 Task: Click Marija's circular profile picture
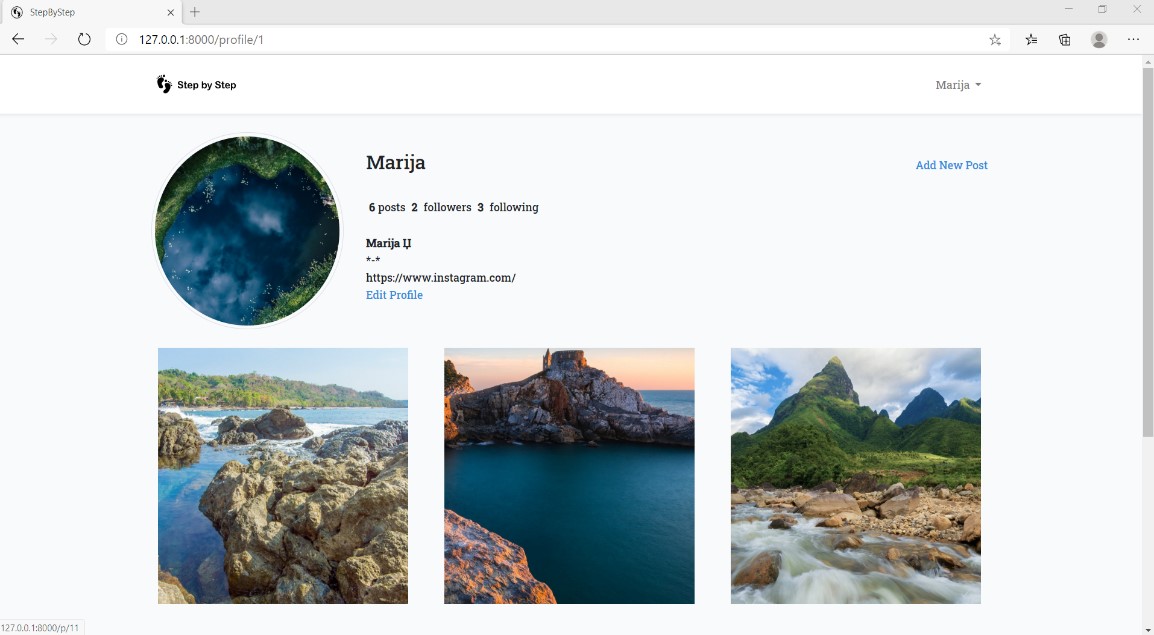click(x=247, y=230)
